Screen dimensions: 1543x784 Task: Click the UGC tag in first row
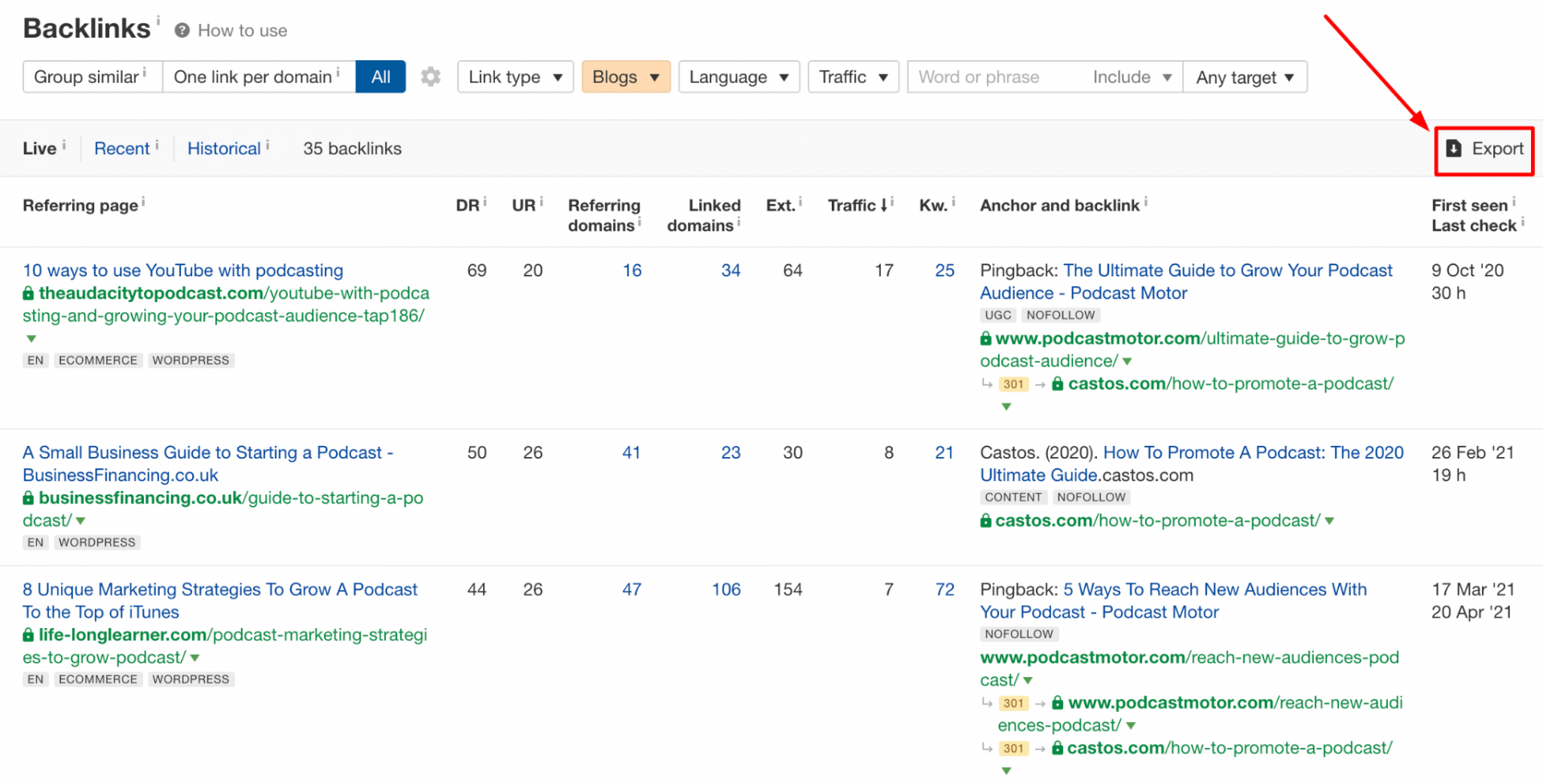coord(997,315)
